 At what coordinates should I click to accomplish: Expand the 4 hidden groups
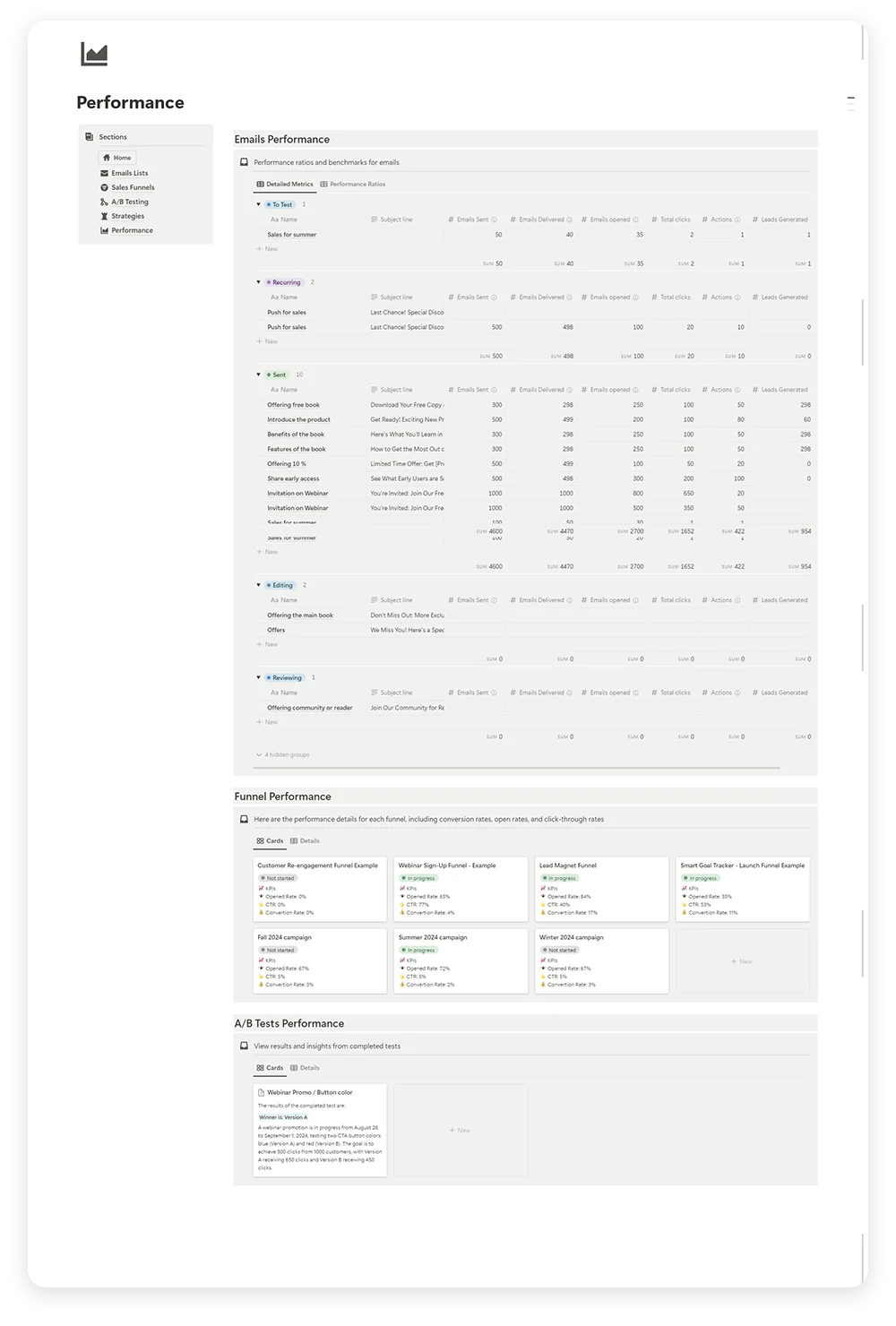click(282, 754)
